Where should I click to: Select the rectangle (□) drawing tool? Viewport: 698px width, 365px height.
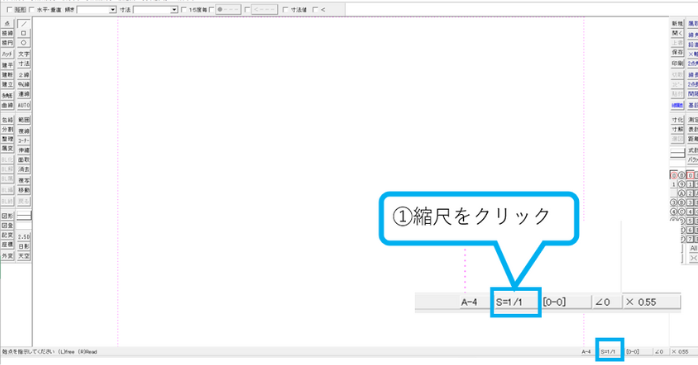click(x=24, y=33)
